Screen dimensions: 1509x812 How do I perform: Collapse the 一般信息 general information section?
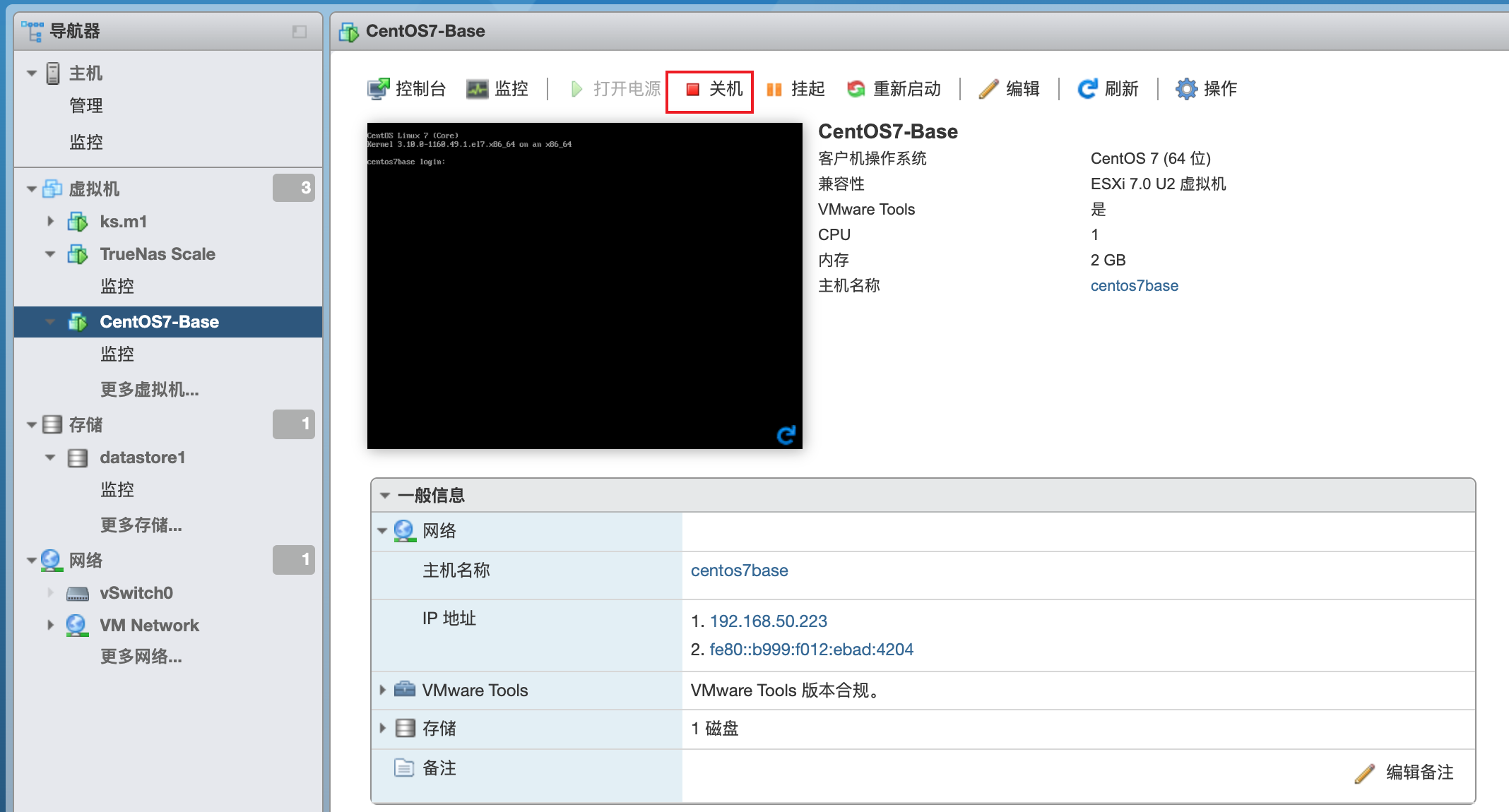[385, 496]
